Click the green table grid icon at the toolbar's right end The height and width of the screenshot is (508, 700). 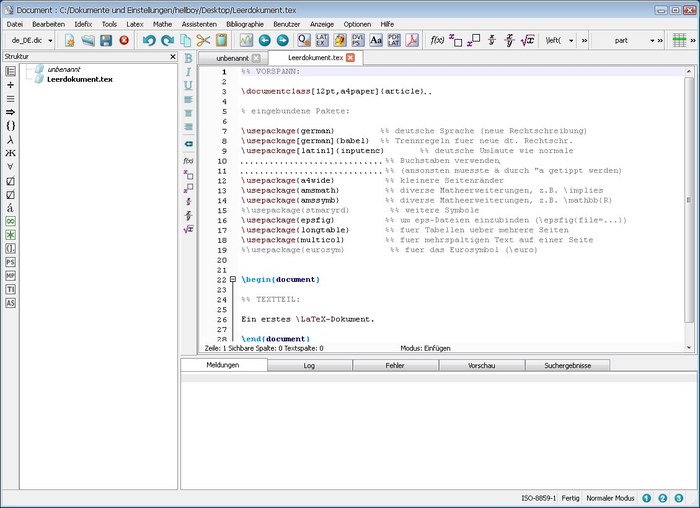[x=679, y=40]
